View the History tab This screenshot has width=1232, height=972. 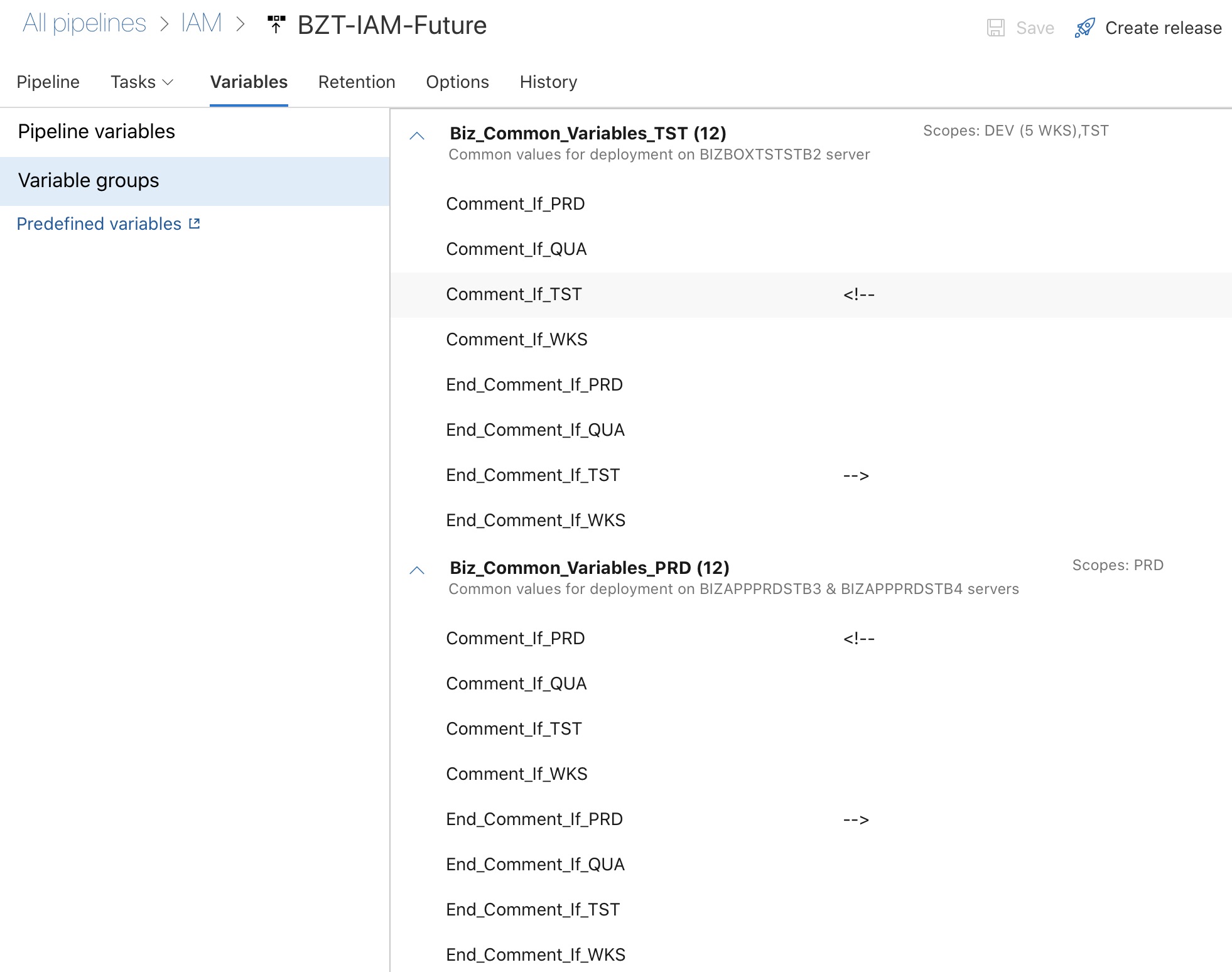pos(548,82)
